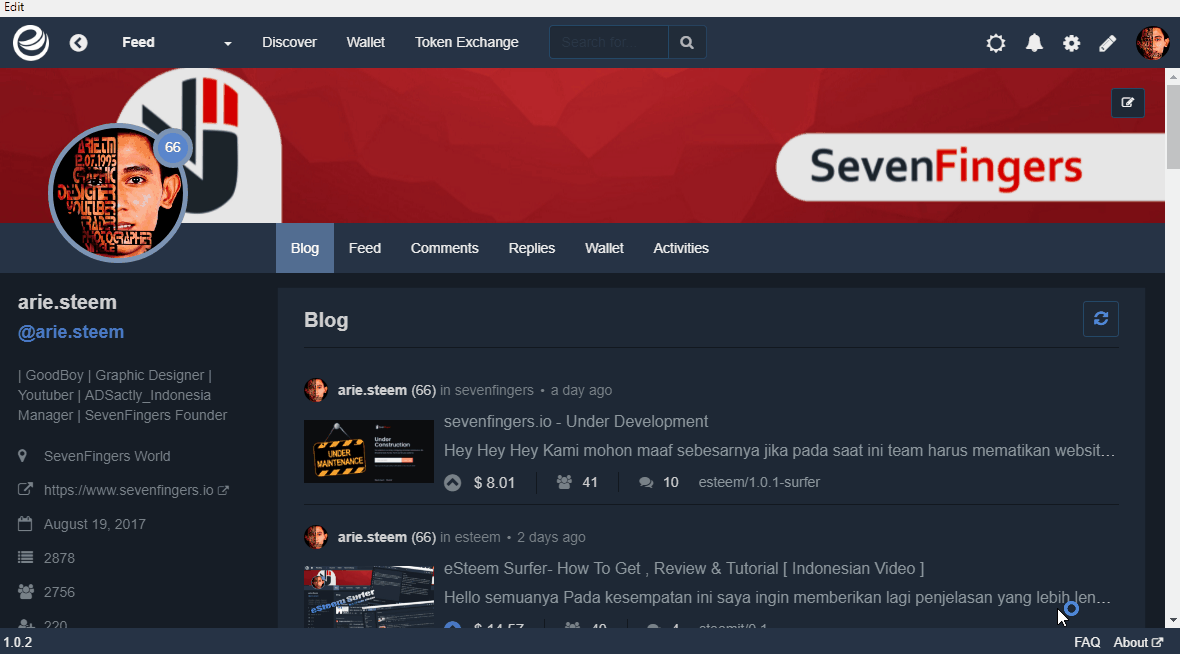Open settings gear icon
Image resolution: width=1180 pixels, height=654 pixels.
click(1072, 43)
